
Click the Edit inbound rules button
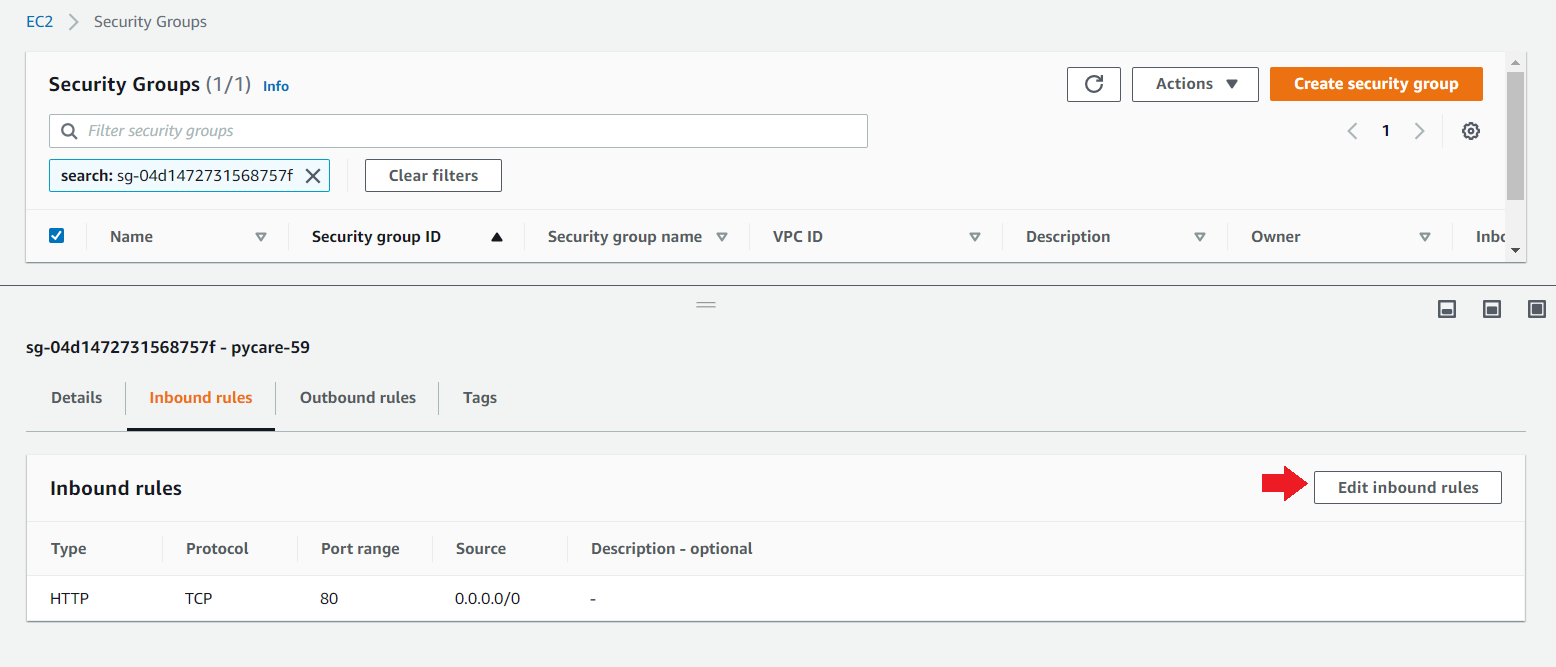[1407, 487]
